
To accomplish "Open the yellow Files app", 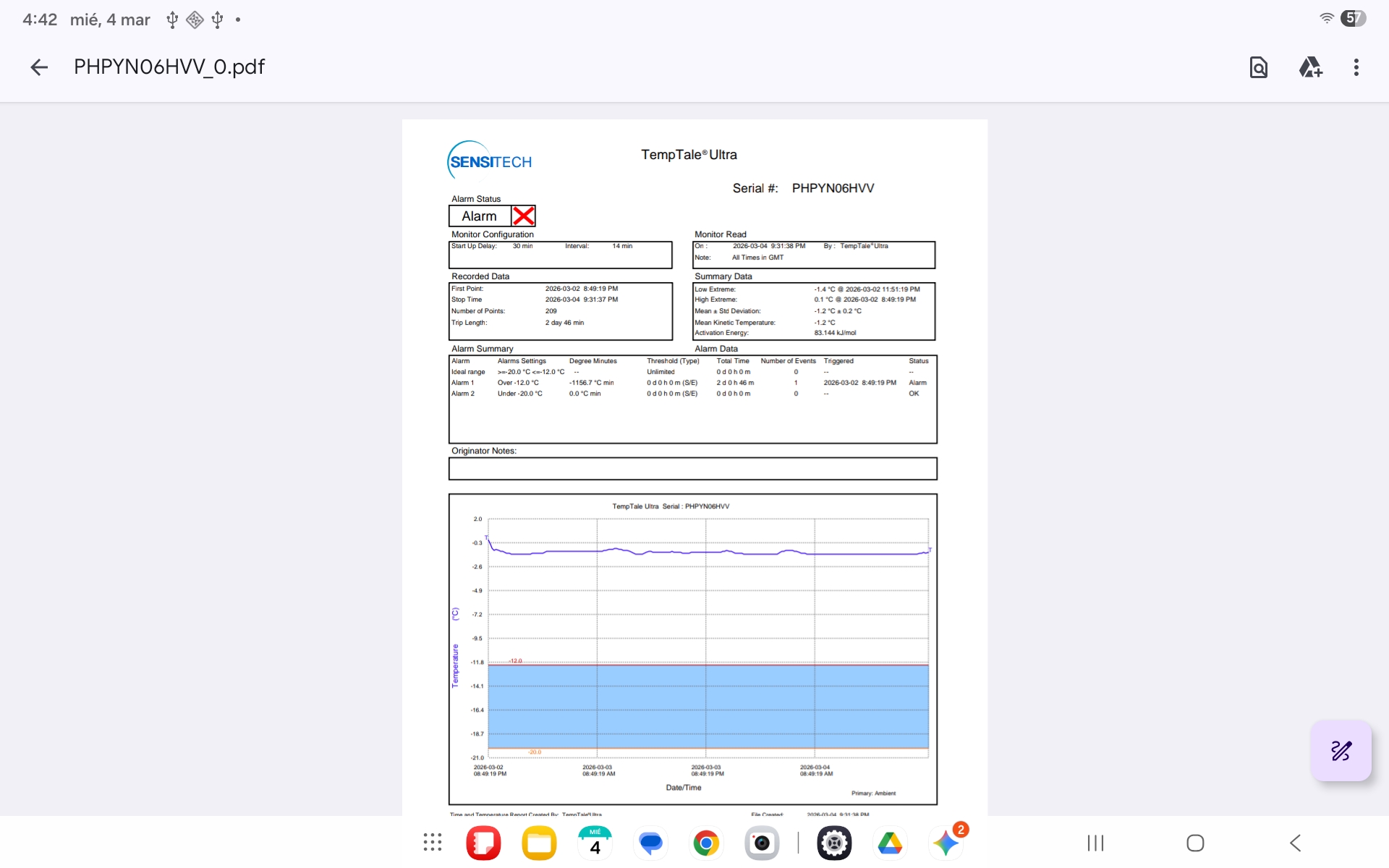I will 539,843.
